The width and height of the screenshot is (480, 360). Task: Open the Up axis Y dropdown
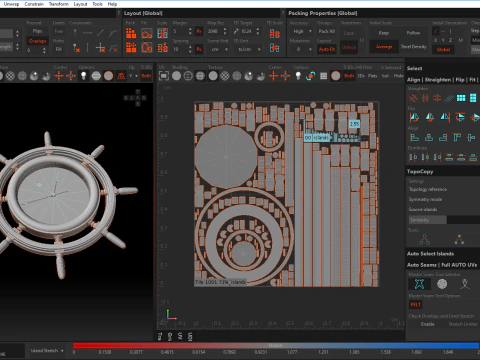133,76
